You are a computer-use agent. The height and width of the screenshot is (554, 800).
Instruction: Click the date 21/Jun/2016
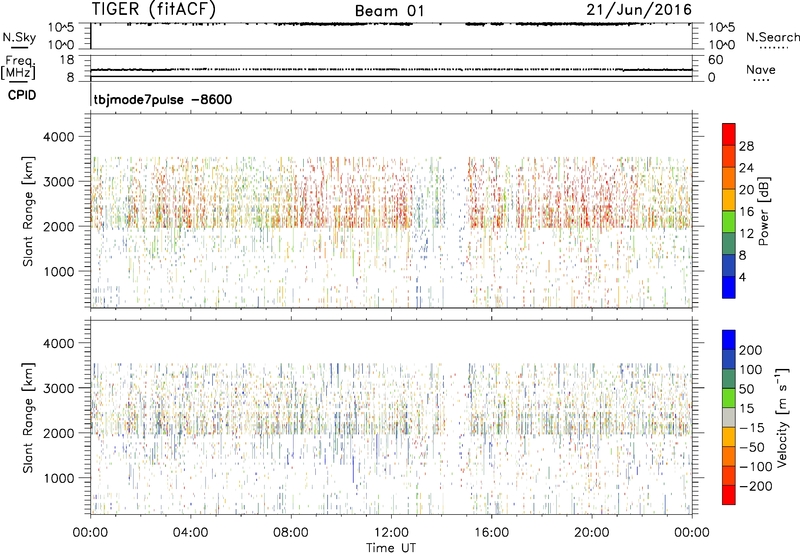click(639, 9)
